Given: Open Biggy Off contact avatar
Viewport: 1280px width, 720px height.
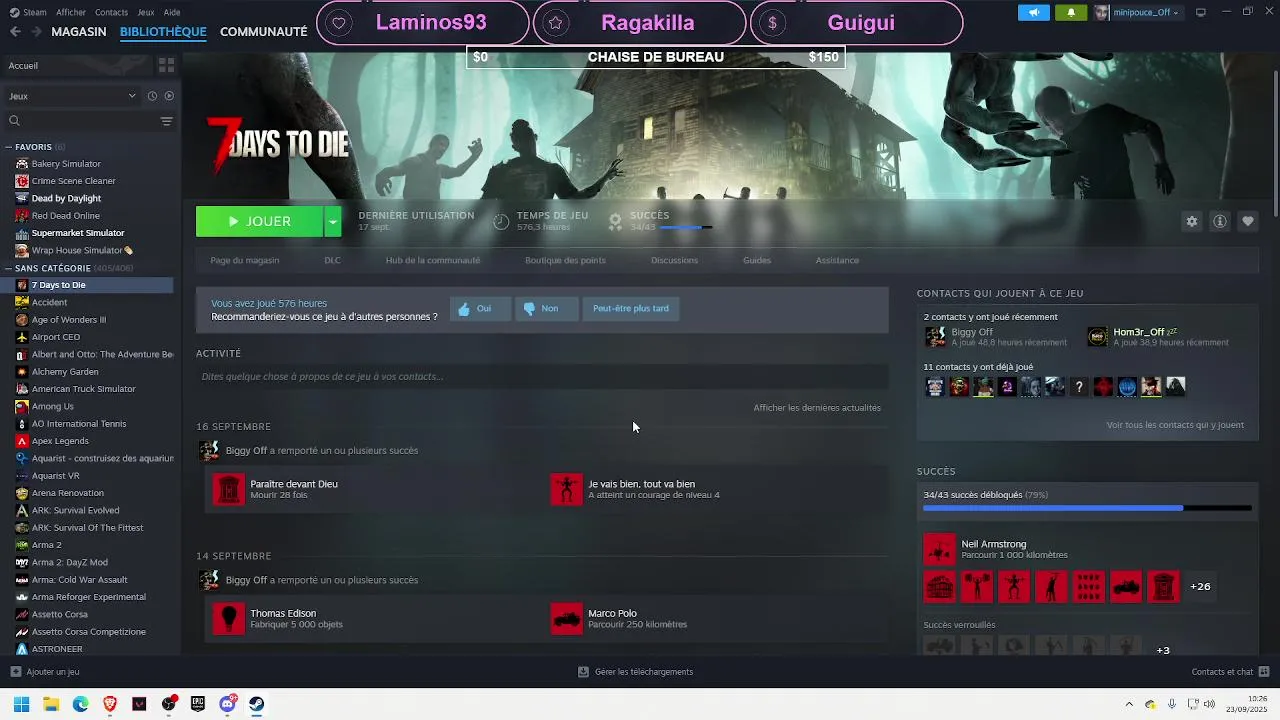Looking at the screenshot, I should pos(935,337).
